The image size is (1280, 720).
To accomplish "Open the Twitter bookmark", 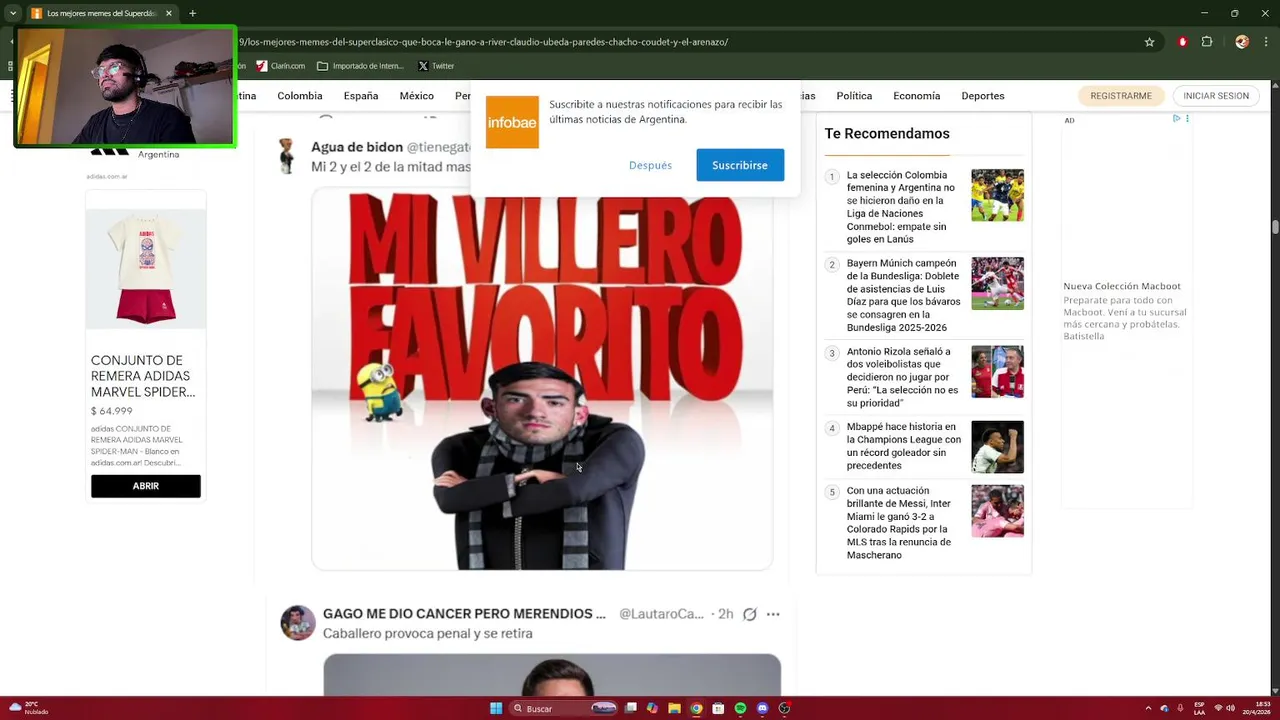I will [436, 66].
